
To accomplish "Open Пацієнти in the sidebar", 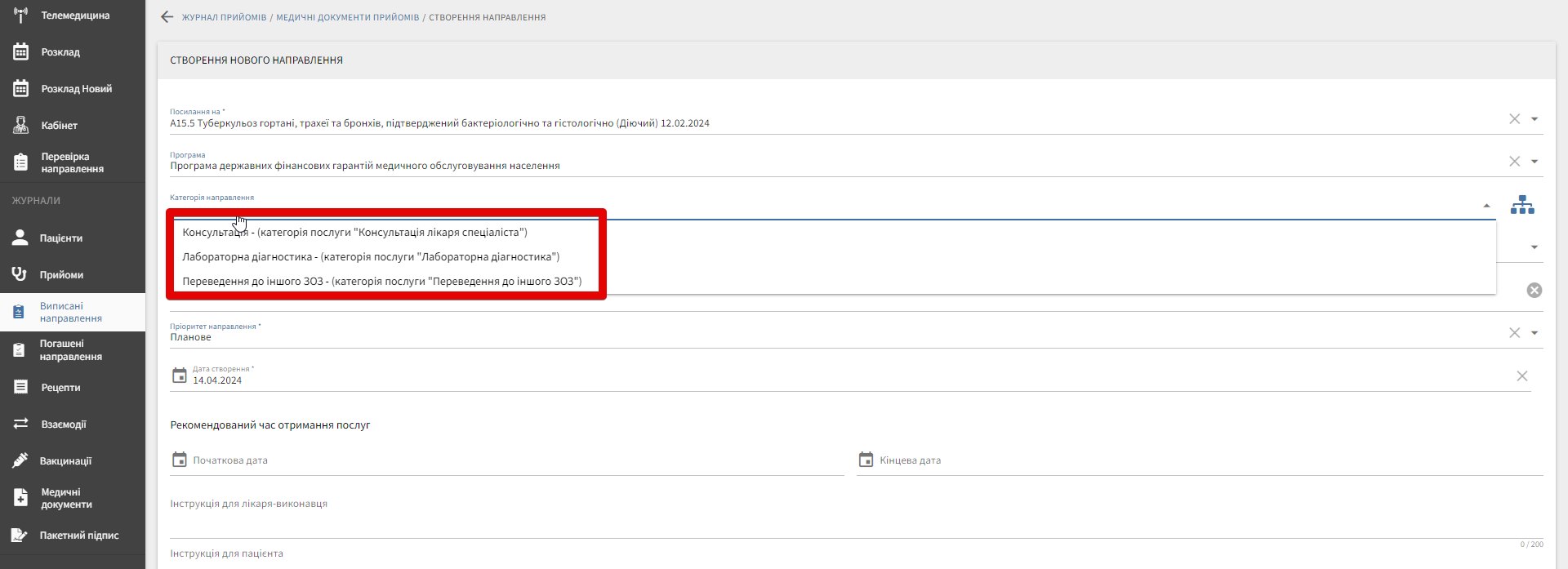I will point(61,238).
